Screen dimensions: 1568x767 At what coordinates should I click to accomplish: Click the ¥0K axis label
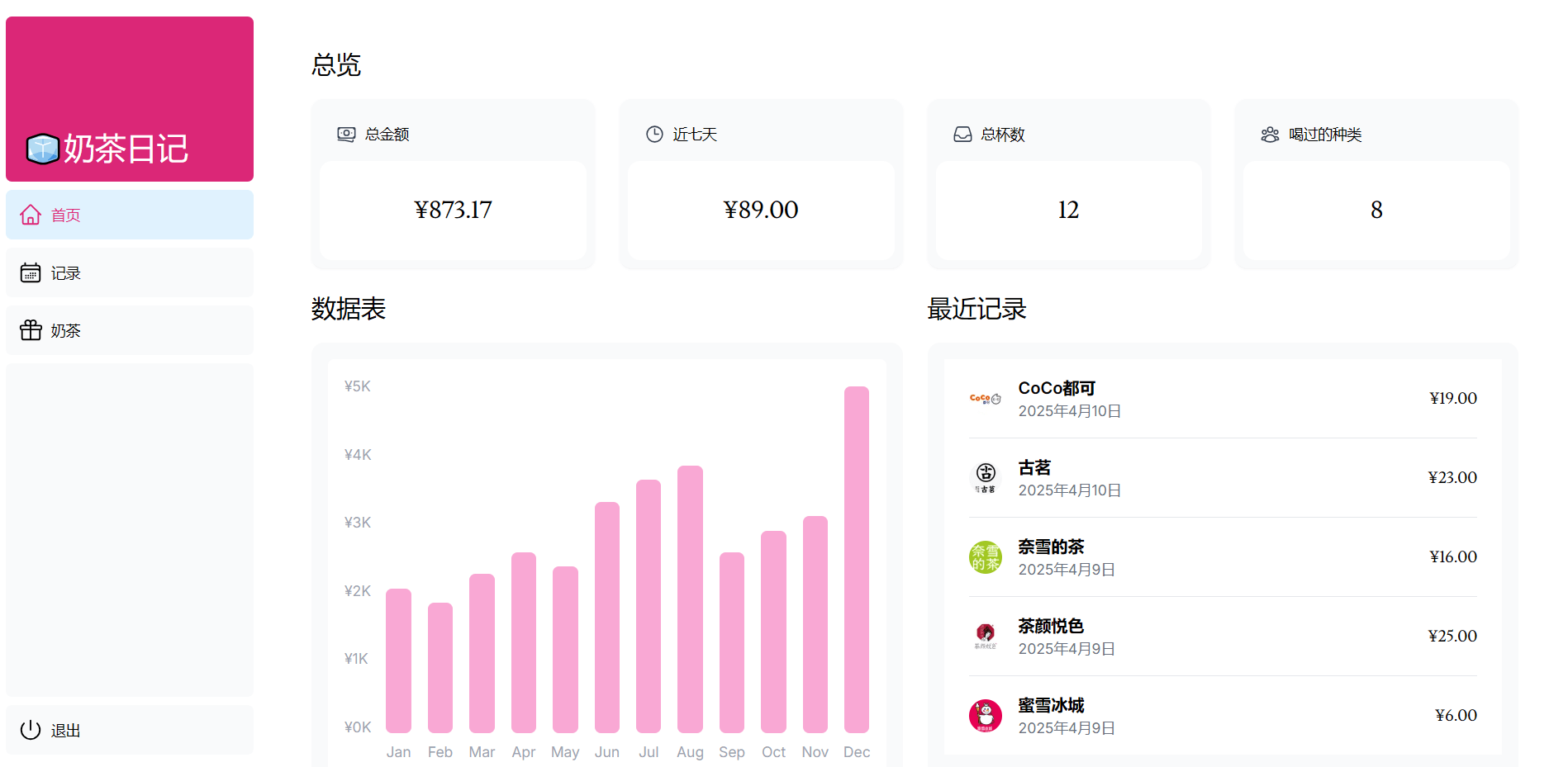pos(358,727)
